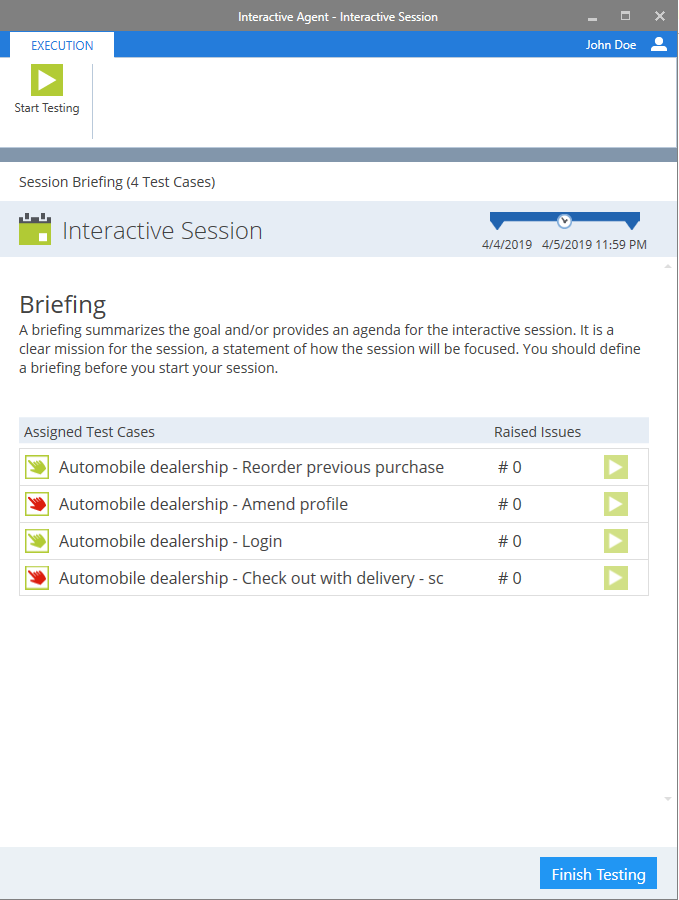Click the John Doe user profile icon
The width and height of the screenshot is (679, 900).
[658, 45]
